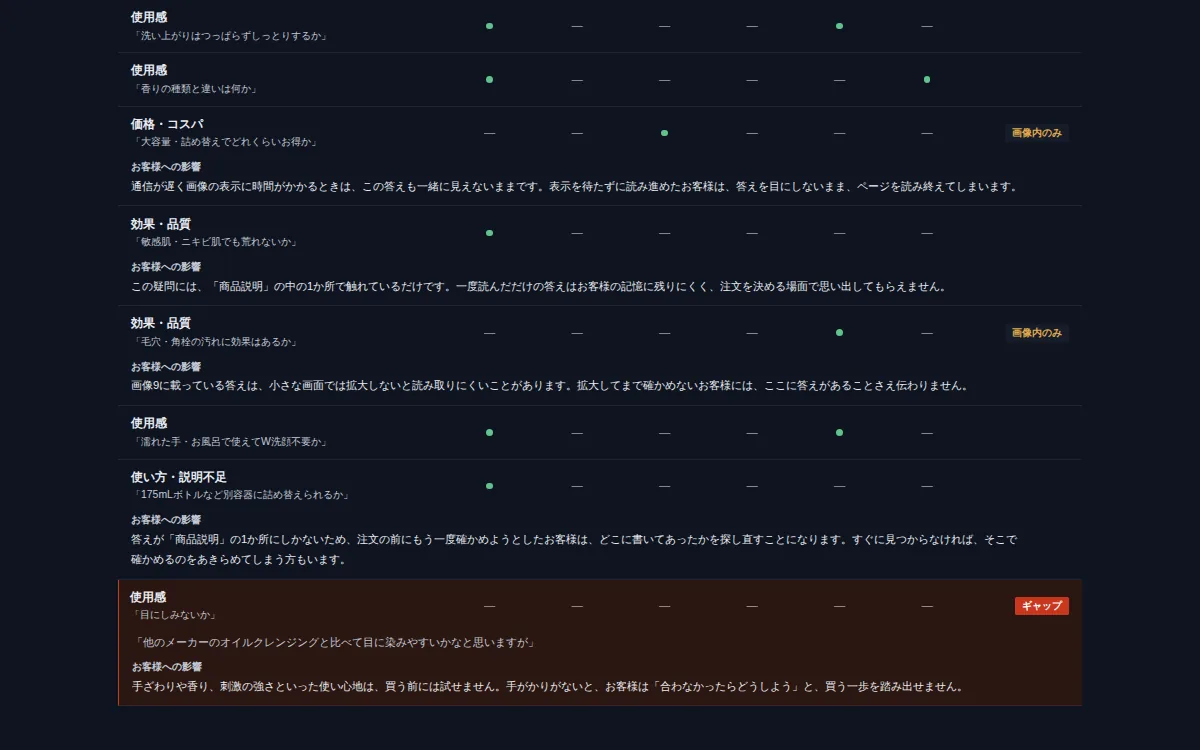Select the question 「大容量・詰め替えでどれくらいお得か」

pos(226,142)
